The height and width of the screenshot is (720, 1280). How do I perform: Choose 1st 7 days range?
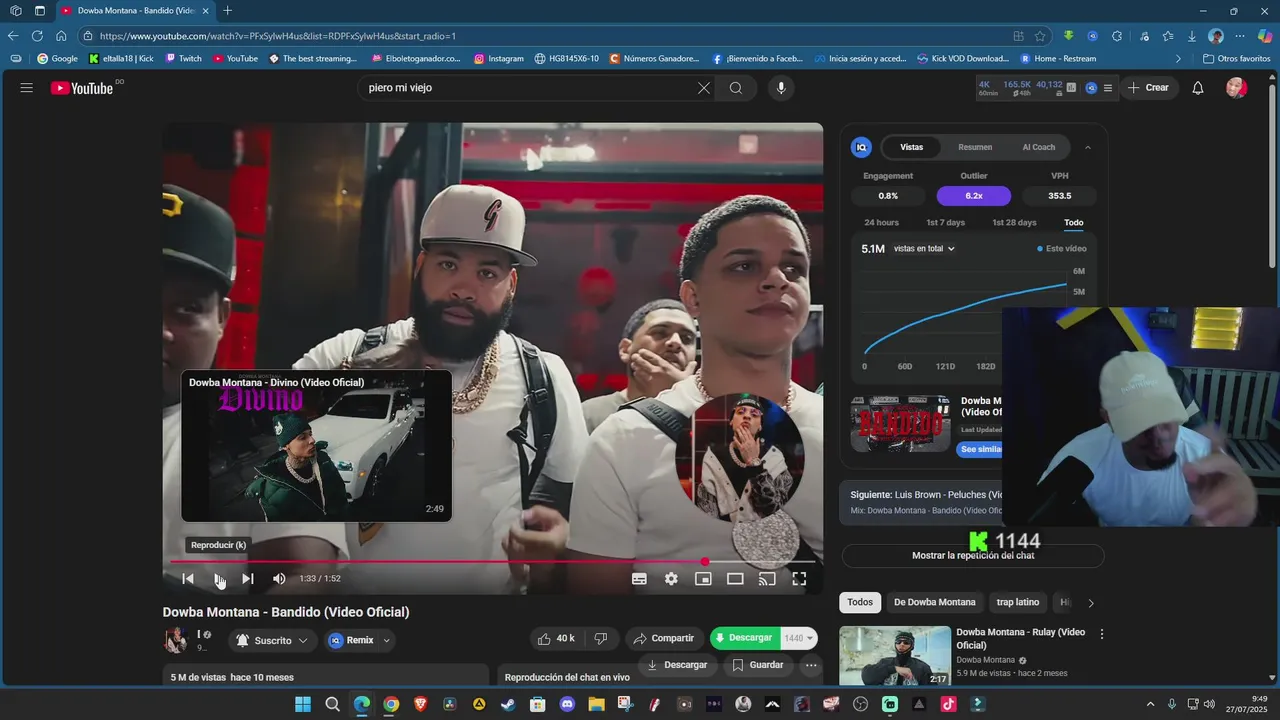(x=945, y=223)
